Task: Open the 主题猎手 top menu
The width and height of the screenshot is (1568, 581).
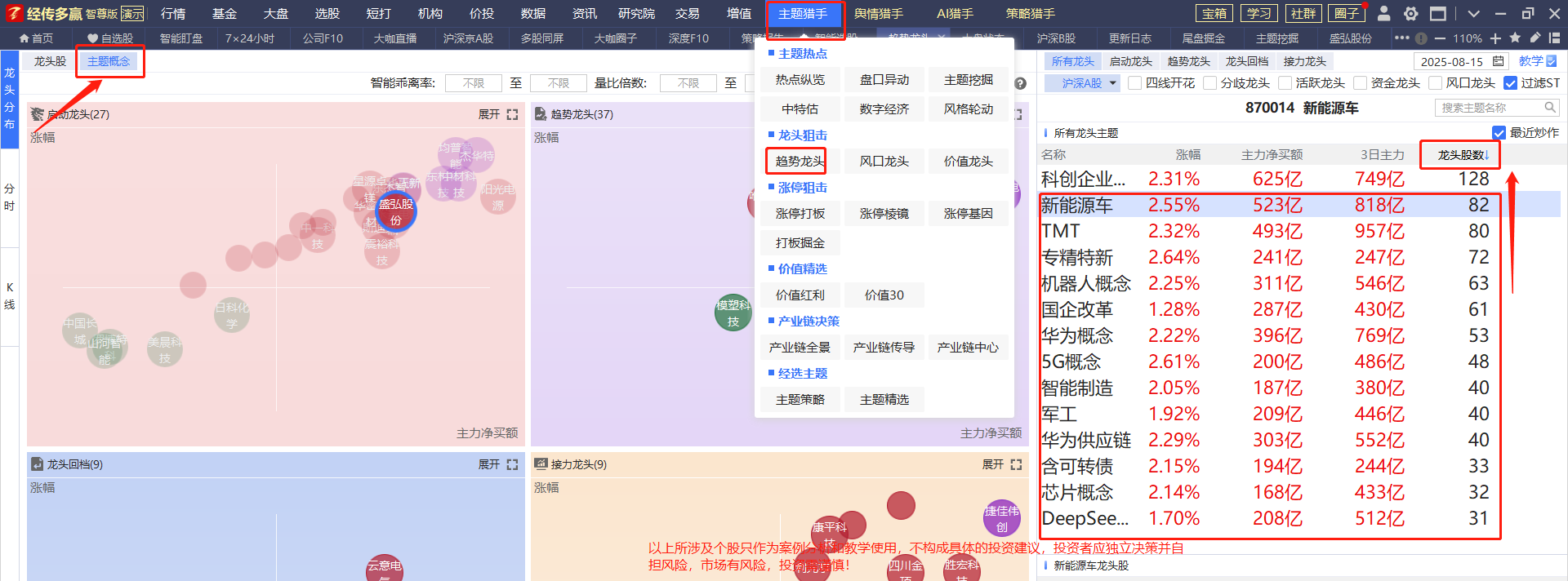Action: pos(803,14)
